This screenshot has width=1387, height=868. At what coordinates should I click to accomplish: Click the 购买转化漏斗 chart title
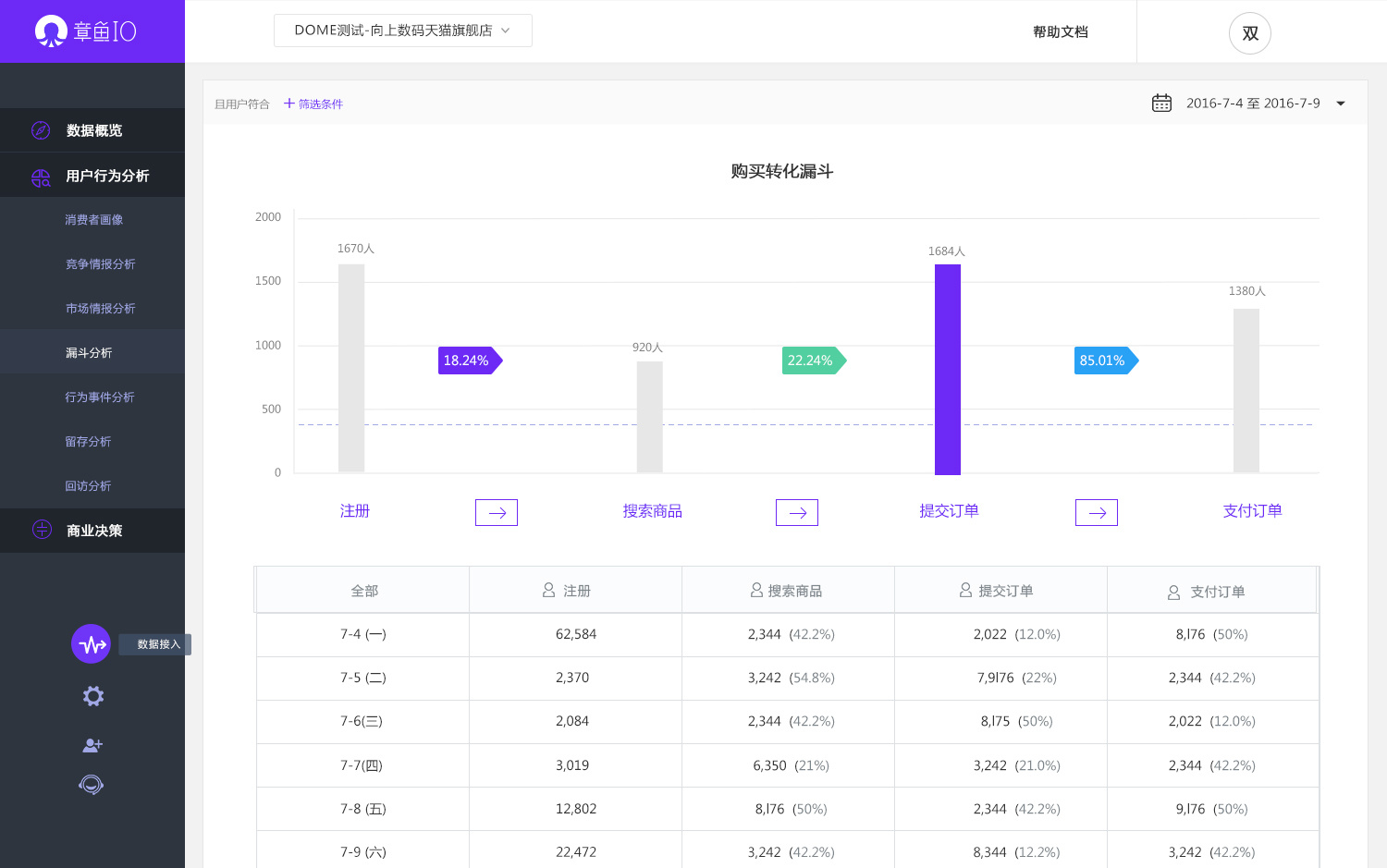[782, 171]
